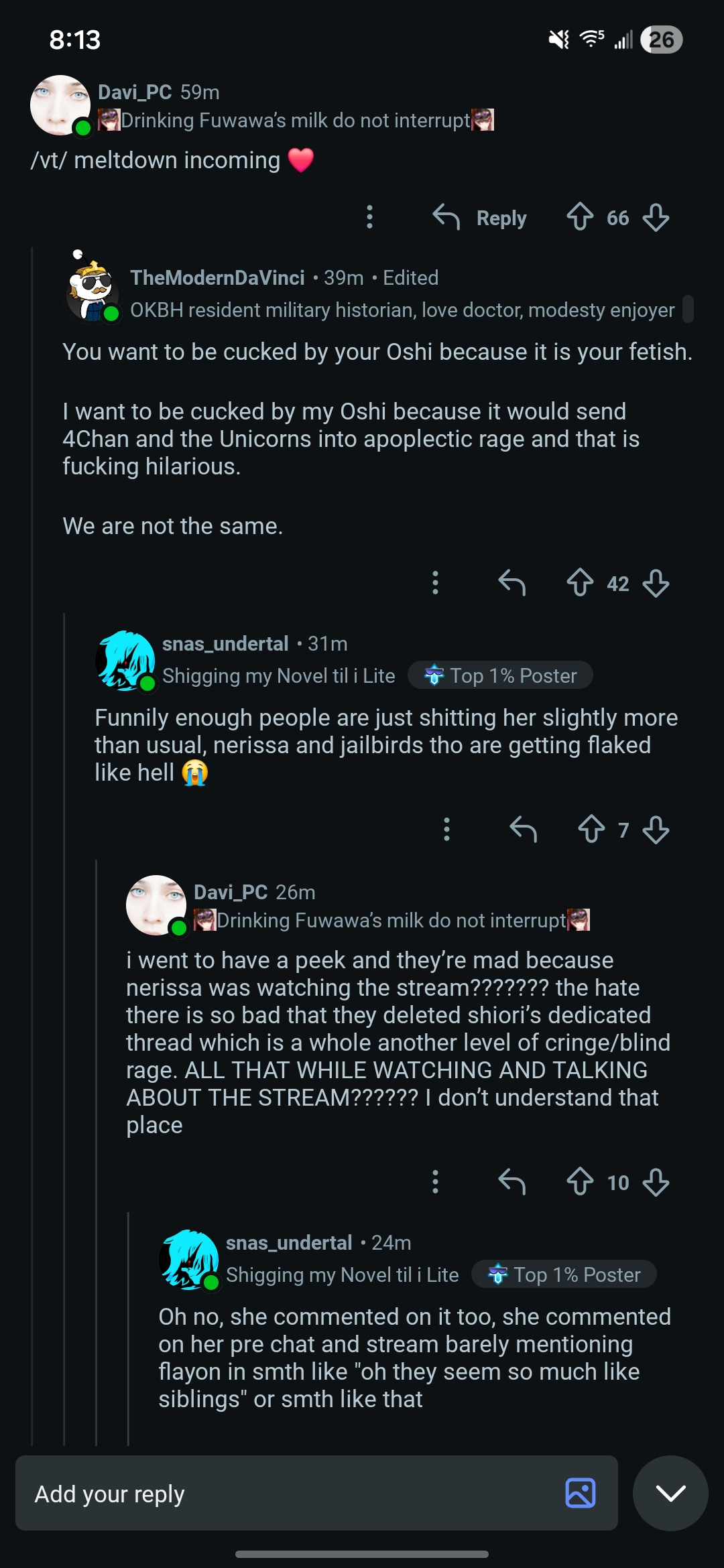Viewport: 724px width, 1568px height.
Task: Tap the Top 1% Poster badge
Action: point(500,675)
